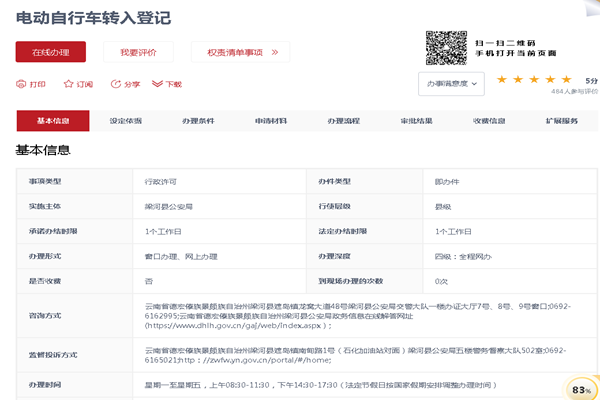Click the 分享 share icon
Viewport: 600px width, 400px height.
pyautogui.click(x=116, y=85)
